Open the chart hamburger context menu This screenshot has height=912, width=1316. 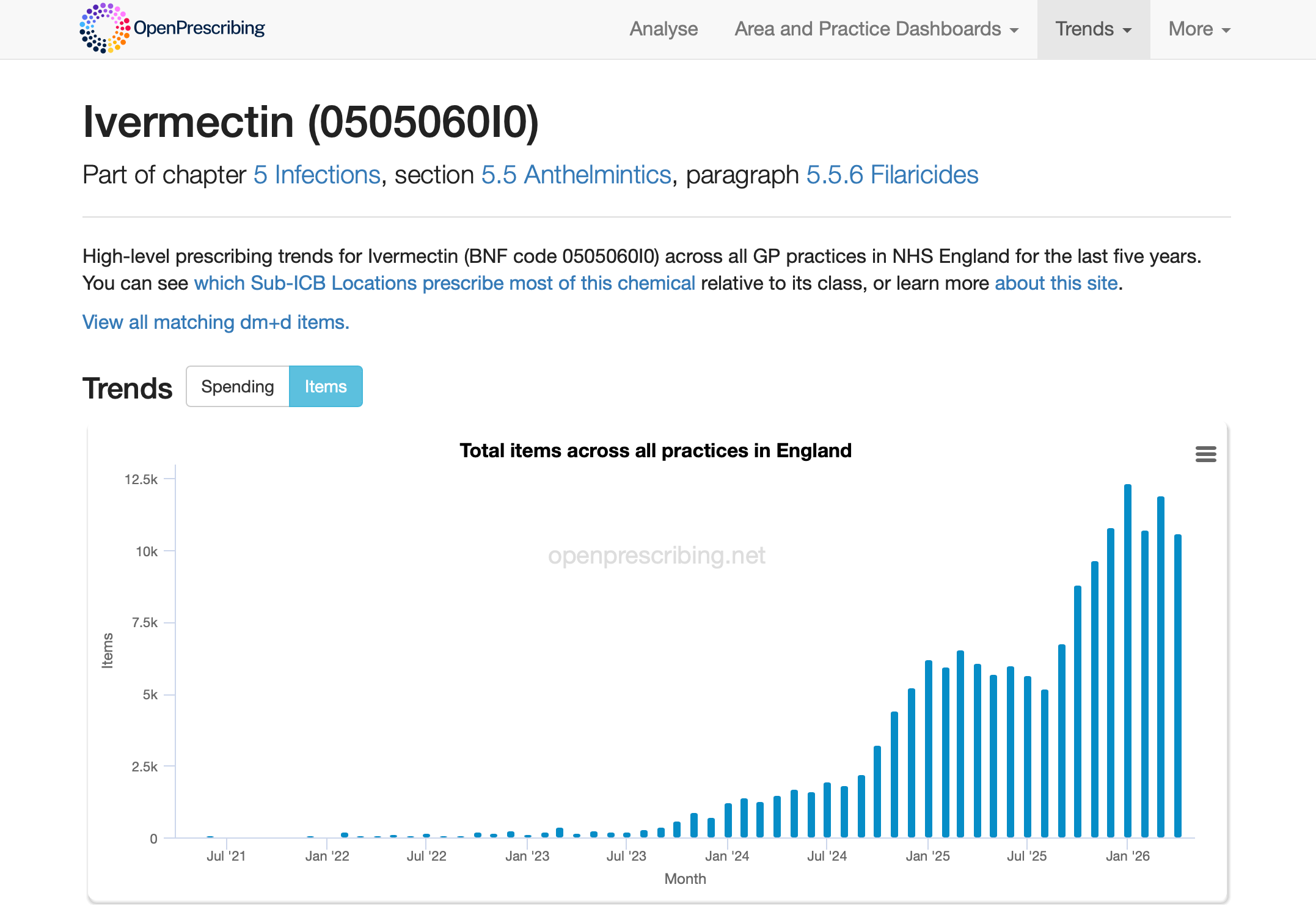tap(1205, 454)
